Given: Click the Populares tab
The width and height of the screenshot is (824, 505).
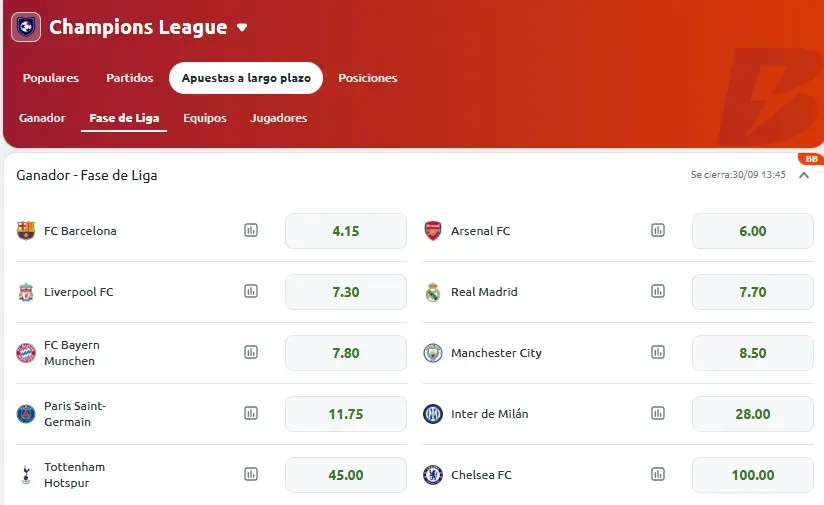Looking at the screenshot, I should [51, 78].
